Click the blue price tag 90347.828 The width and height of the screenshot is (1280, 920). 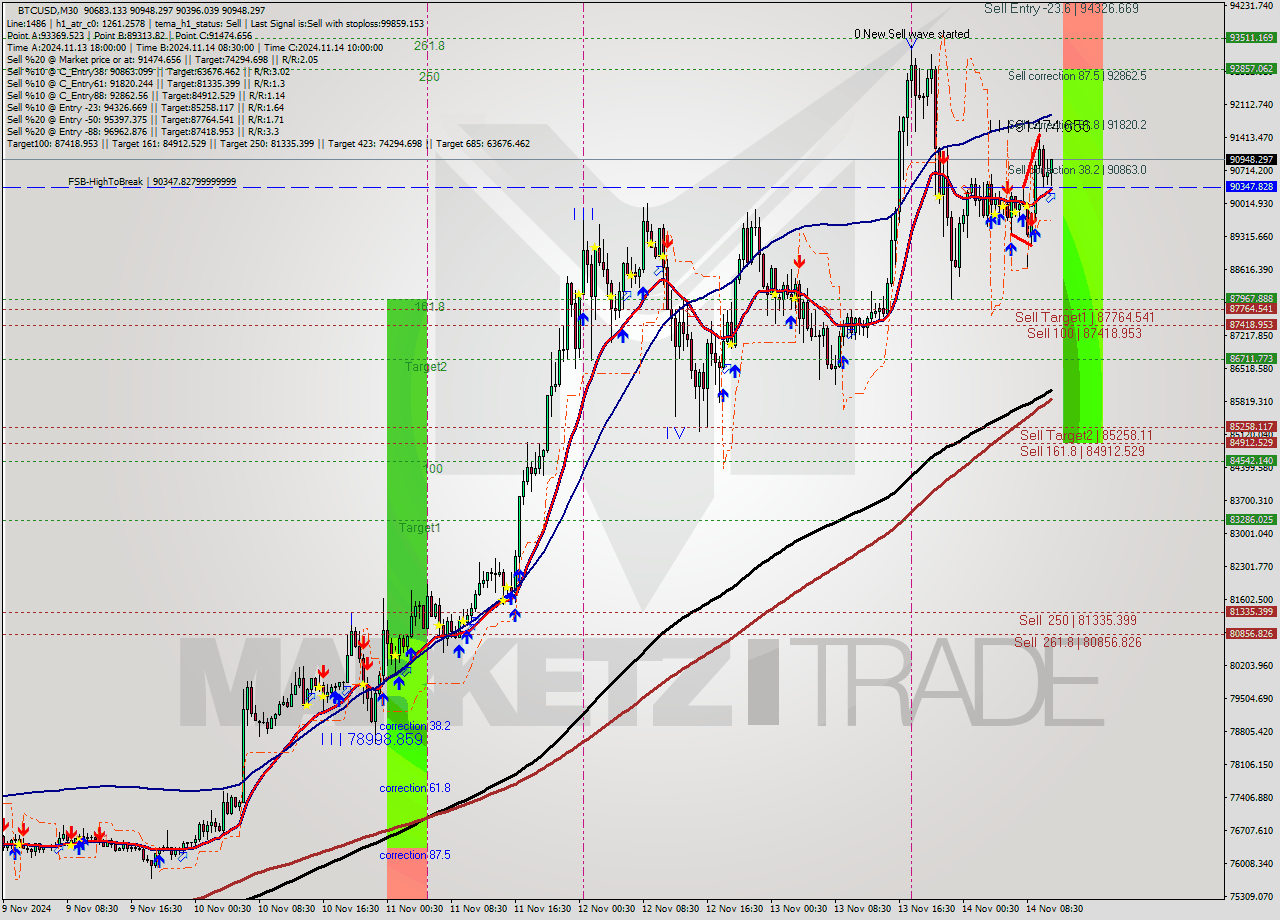point(1251,186)
